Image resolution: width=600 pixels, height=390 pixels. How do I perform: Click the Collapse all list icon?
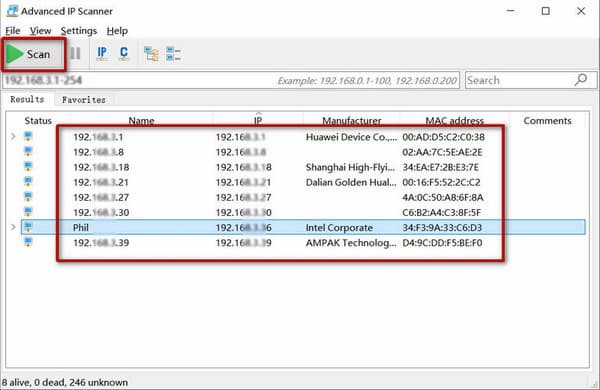point(173,54)
